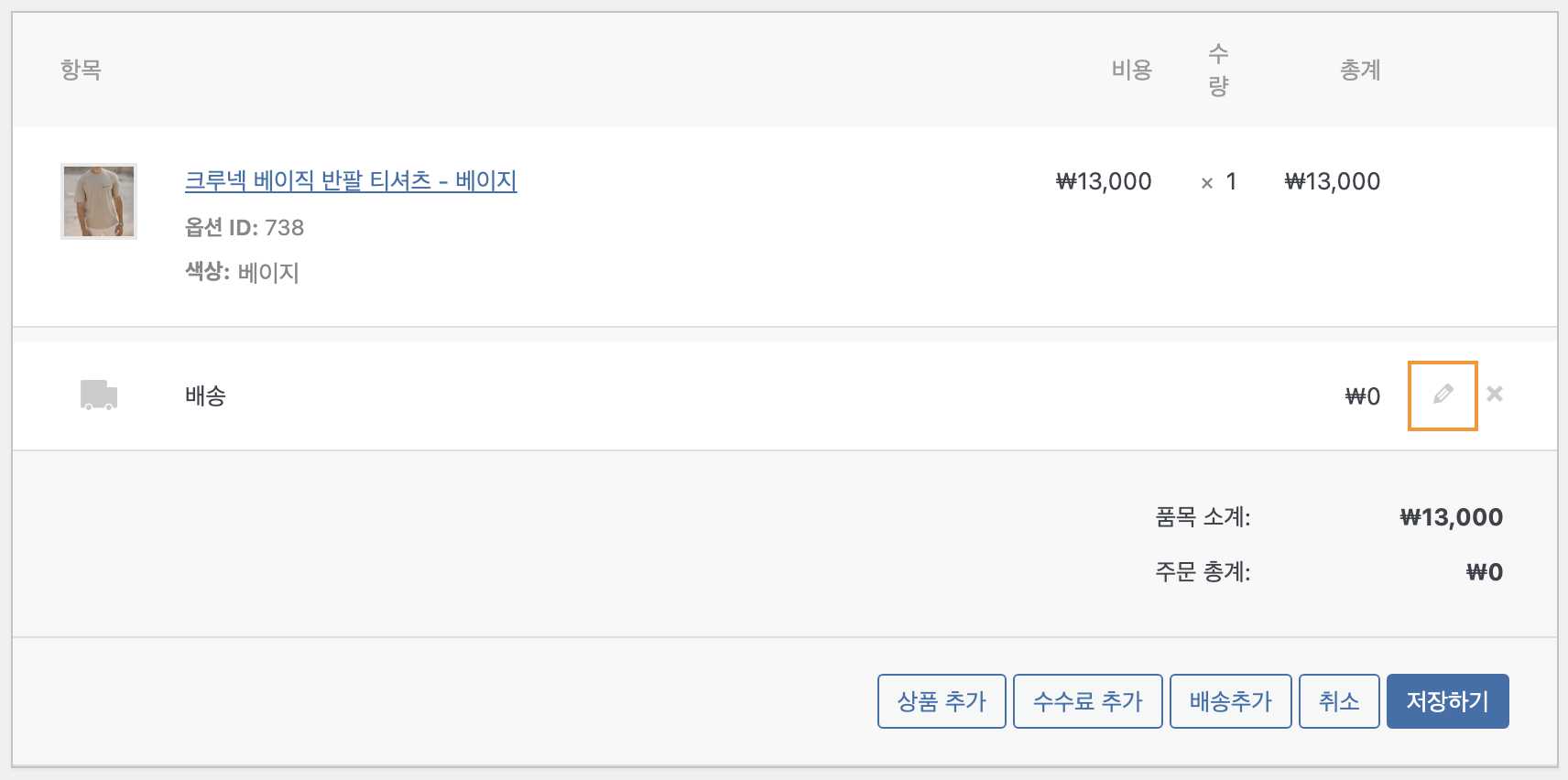Click the 주문 총계 amount ₩0

click(x=1485, y=572)
